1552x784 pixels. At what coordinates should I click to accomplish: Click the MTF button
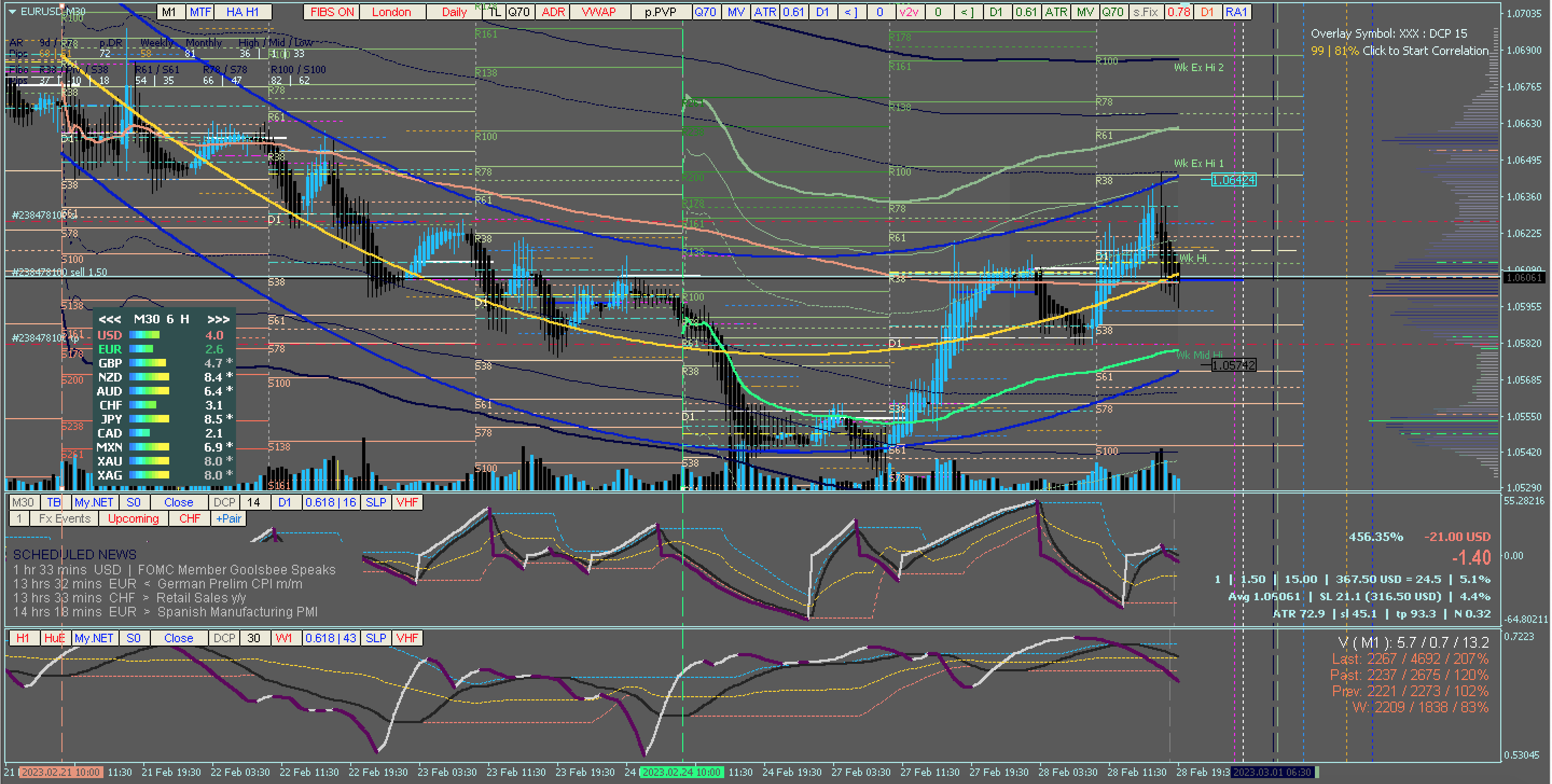tap(200, 12)
